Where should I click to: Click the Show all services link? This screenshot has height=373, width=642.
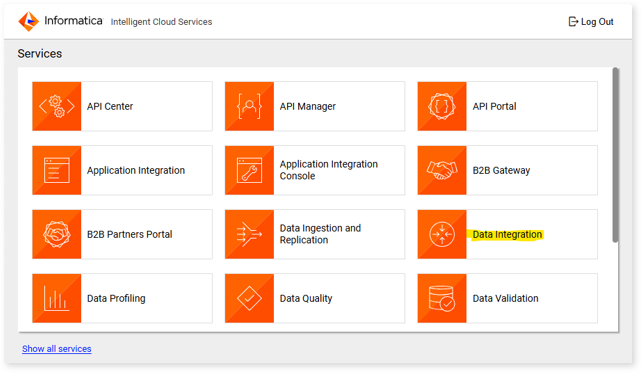tap(57, 349)
